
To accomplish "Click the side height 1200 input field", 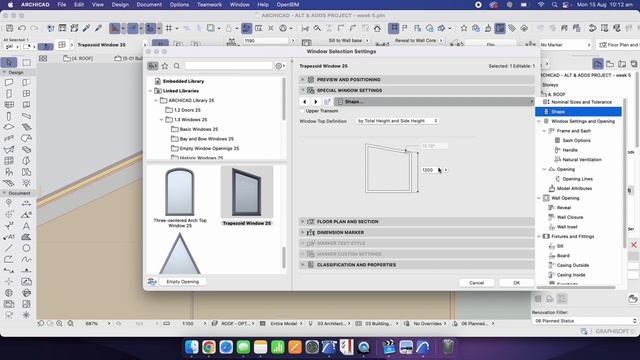I will point(429,170).
